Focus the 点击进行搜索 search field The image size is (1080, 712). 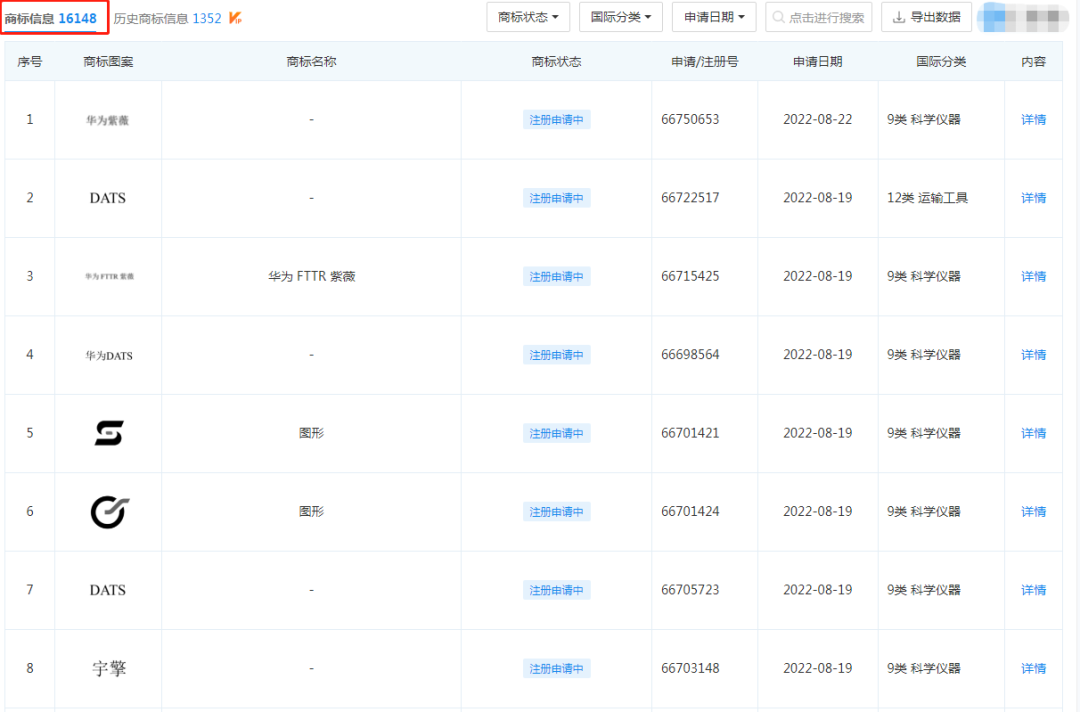pyautogui.click(x=818, y=17)
